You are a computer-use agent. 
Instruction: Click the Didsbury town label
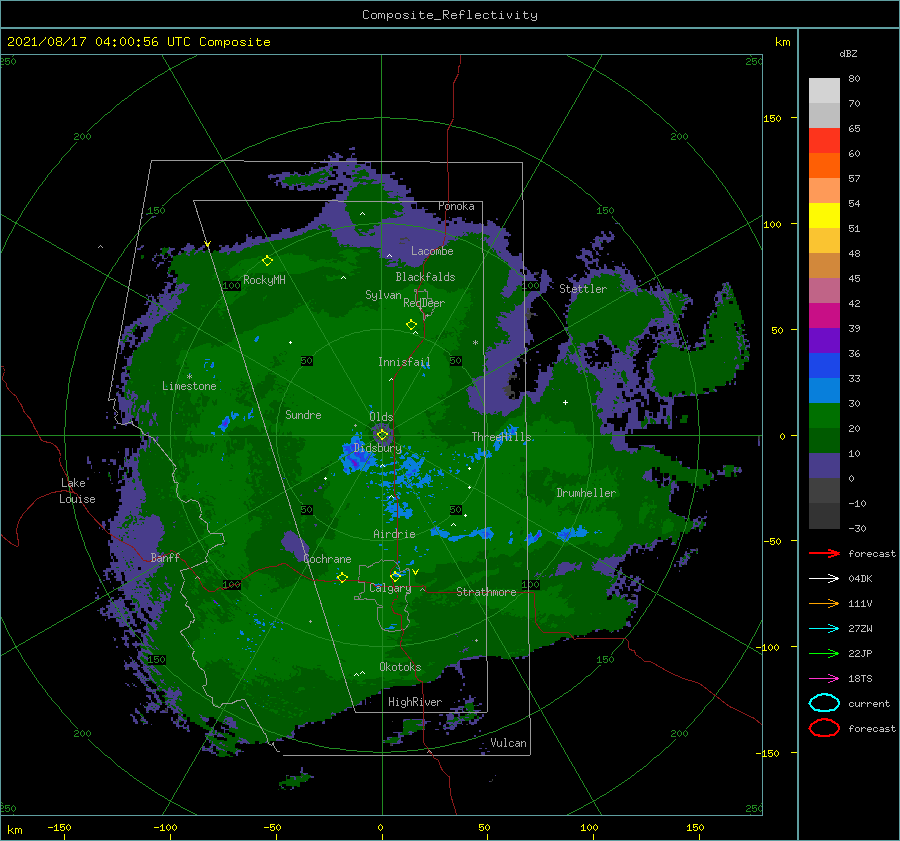378,448
